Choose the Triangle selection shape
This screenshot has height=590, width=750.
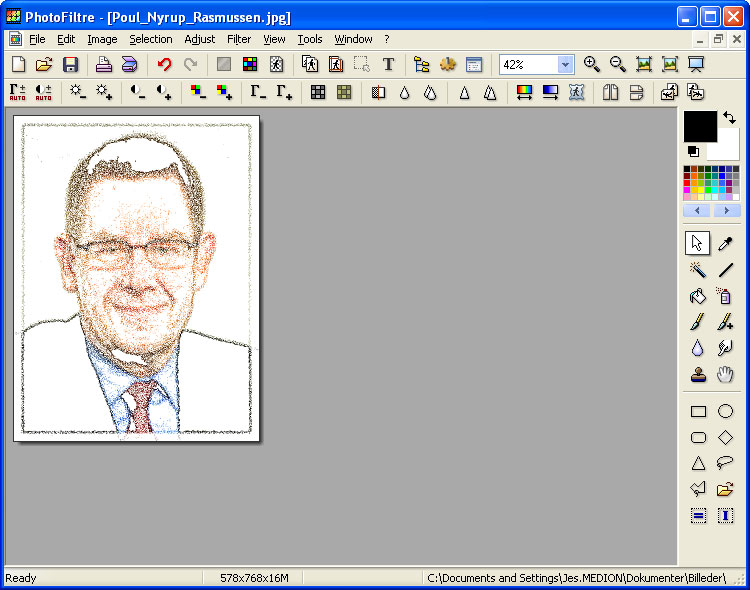pos(698,463)
